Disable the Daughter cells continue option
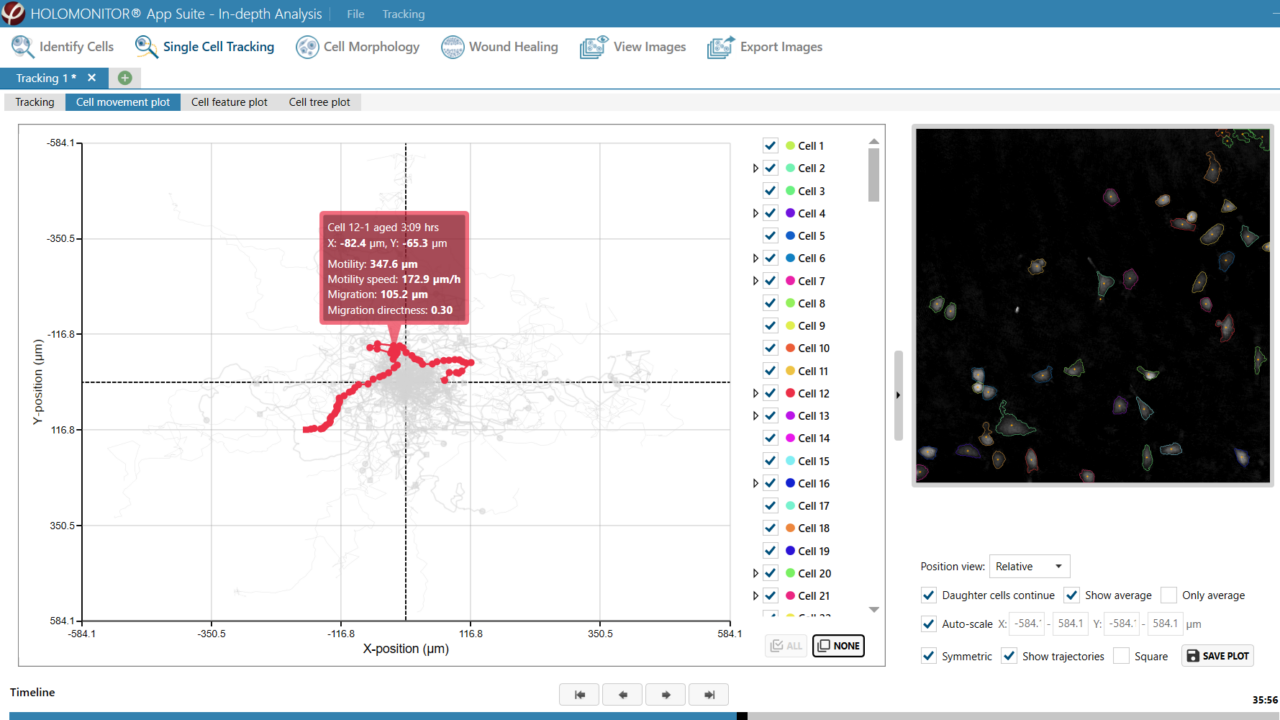The width and height of the screenshot is (1280, 720). pos(929,595)
